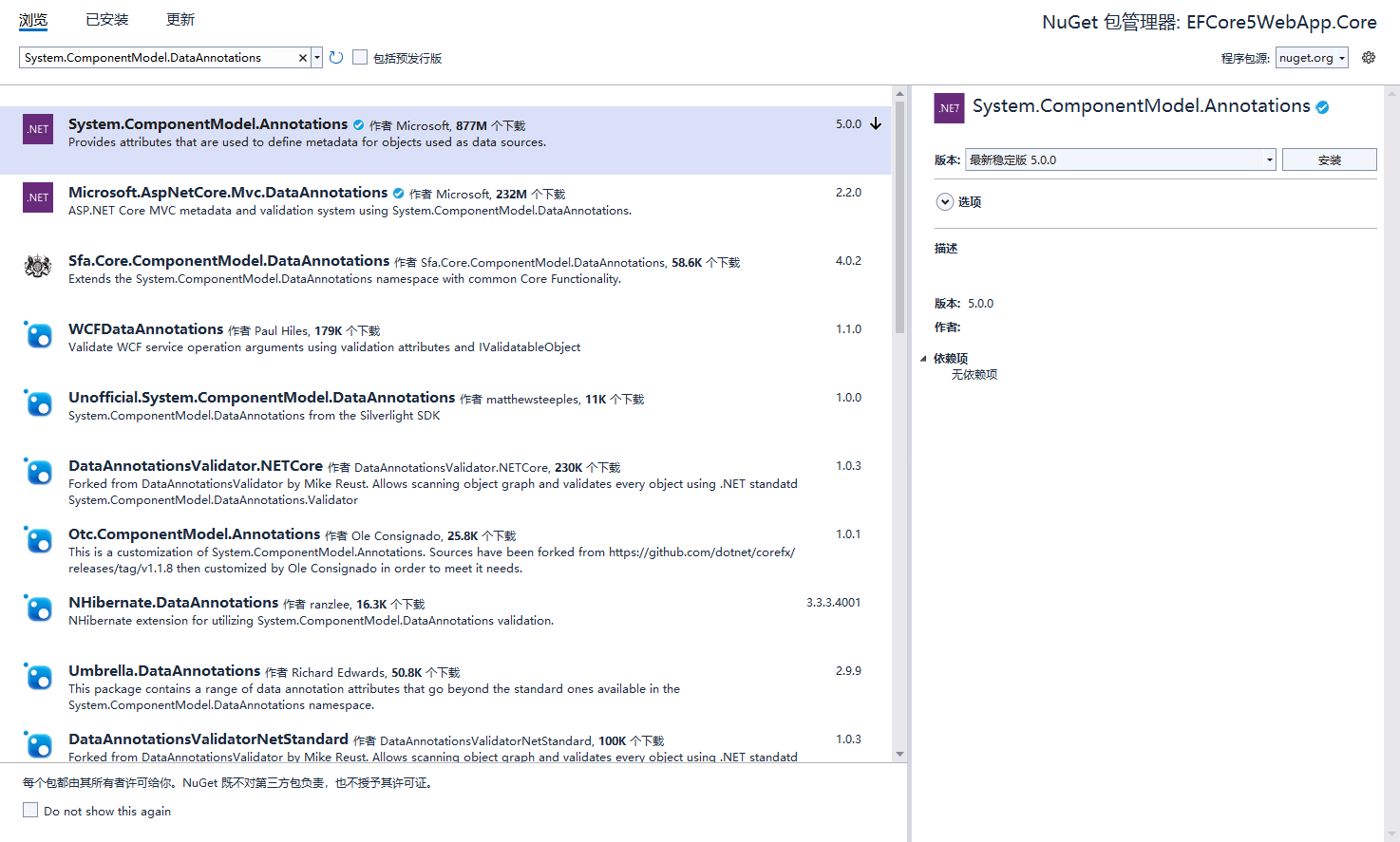This screenshot has height=842, width=1400.
Task: Click the download arrow for System.ComponentModel.Annotations
Action: [876, 124]
